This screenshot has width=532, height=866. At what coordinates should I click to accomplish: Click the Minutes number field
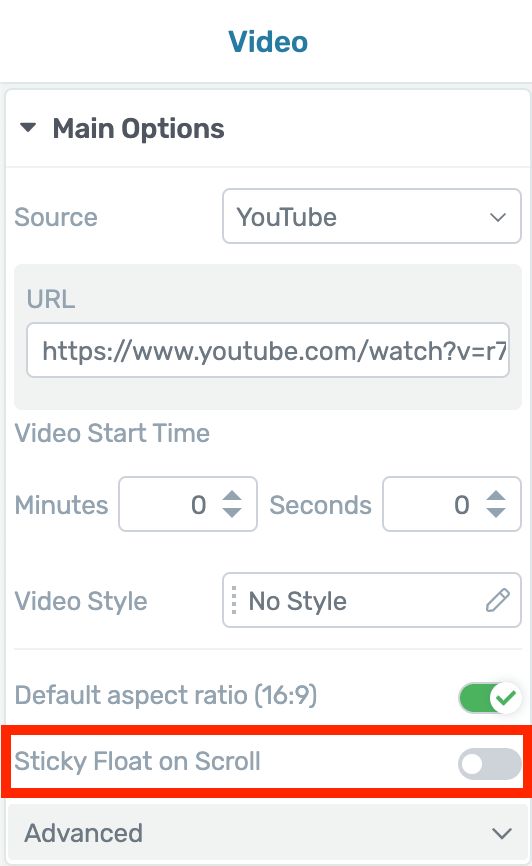pyautogui.click(x=188, y=504)
